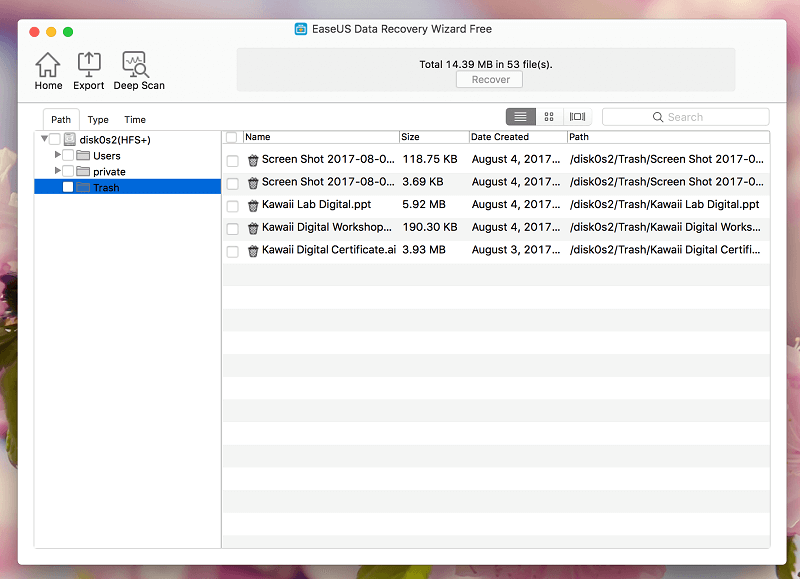Click the Search input field

[686, 117]
